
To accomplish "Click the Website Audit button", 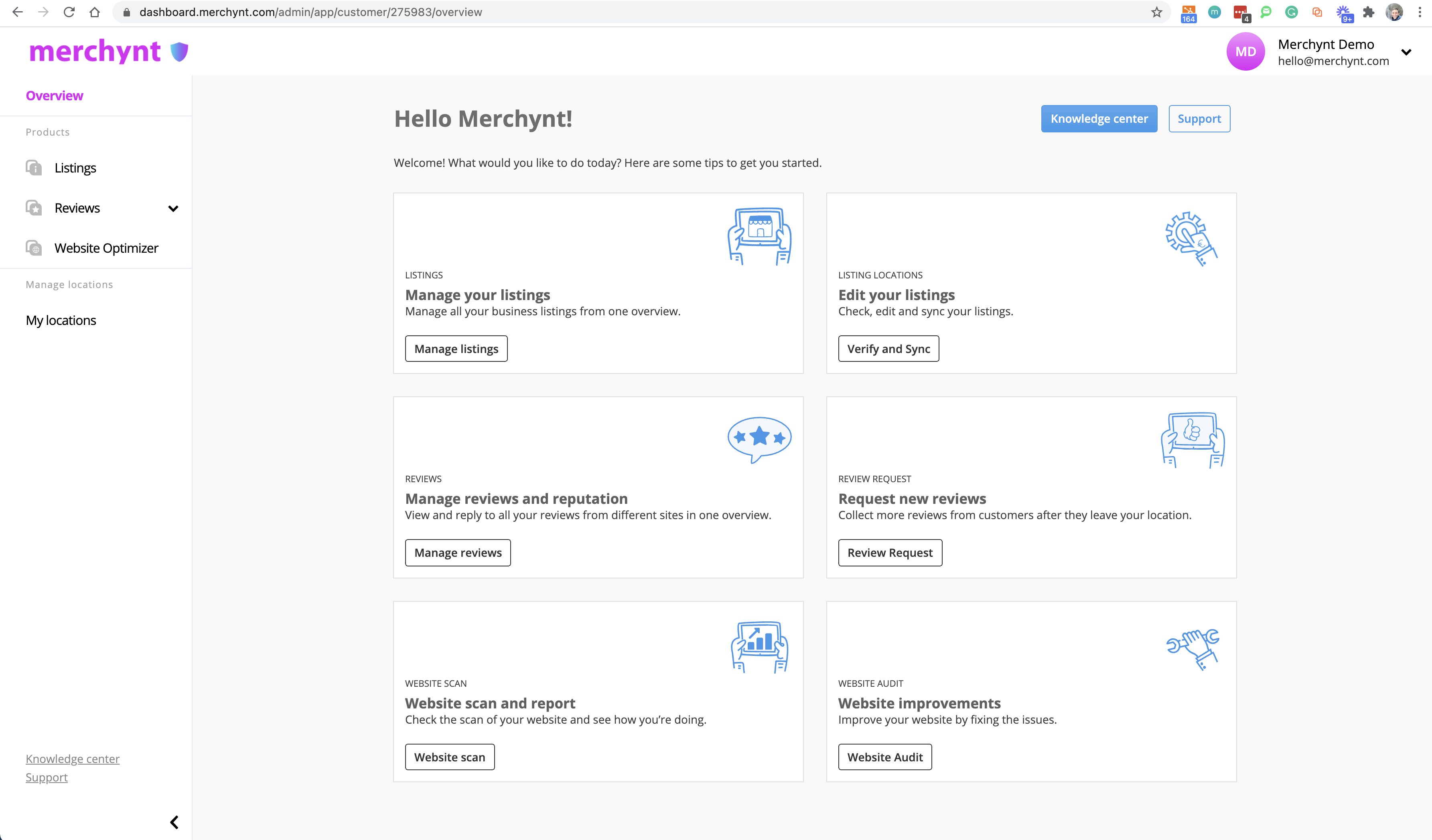I will [884, 757].
